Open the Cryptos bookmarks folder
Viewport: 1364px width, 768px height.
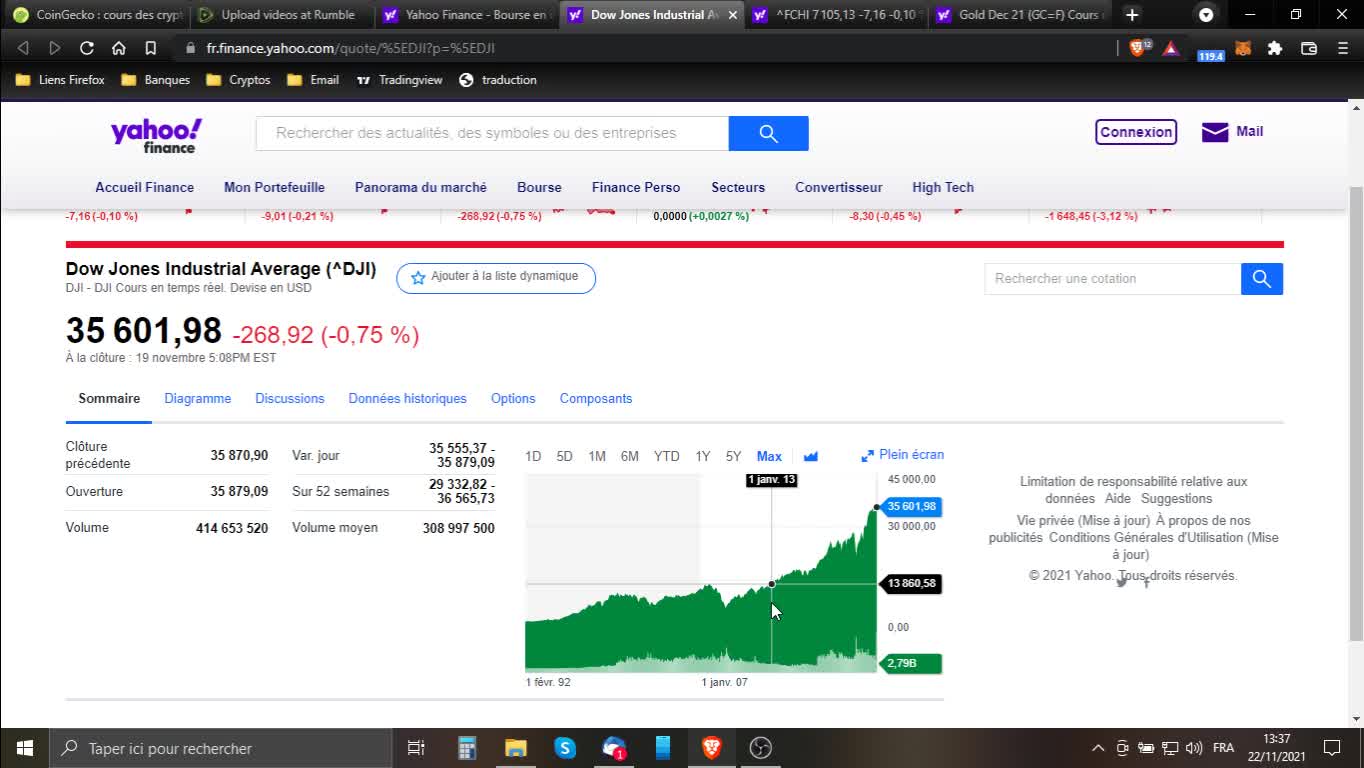[x=238, y=80]
